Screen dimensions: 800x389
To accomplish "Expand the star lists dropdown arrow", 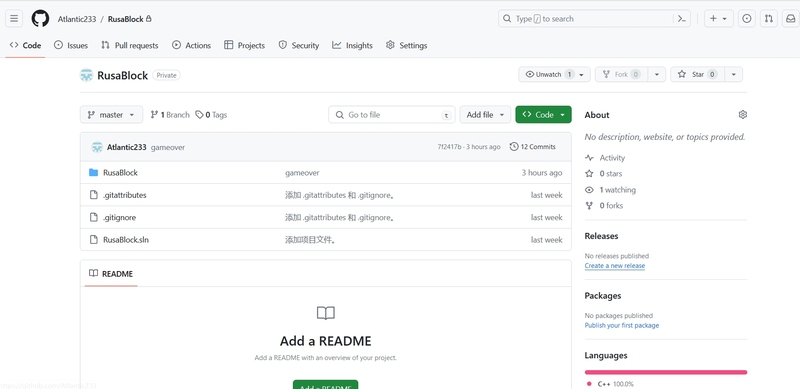I will click(733, 75).
